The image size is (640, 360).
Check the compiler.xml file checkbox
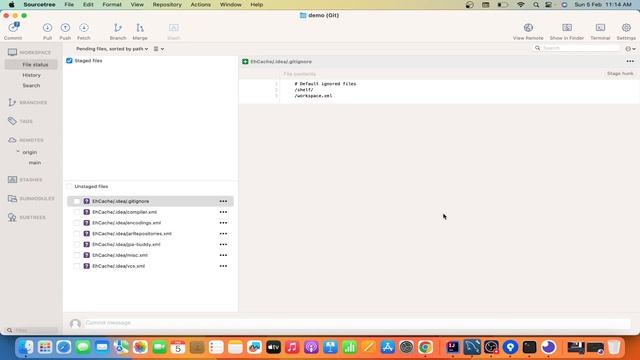click(77, 212)
